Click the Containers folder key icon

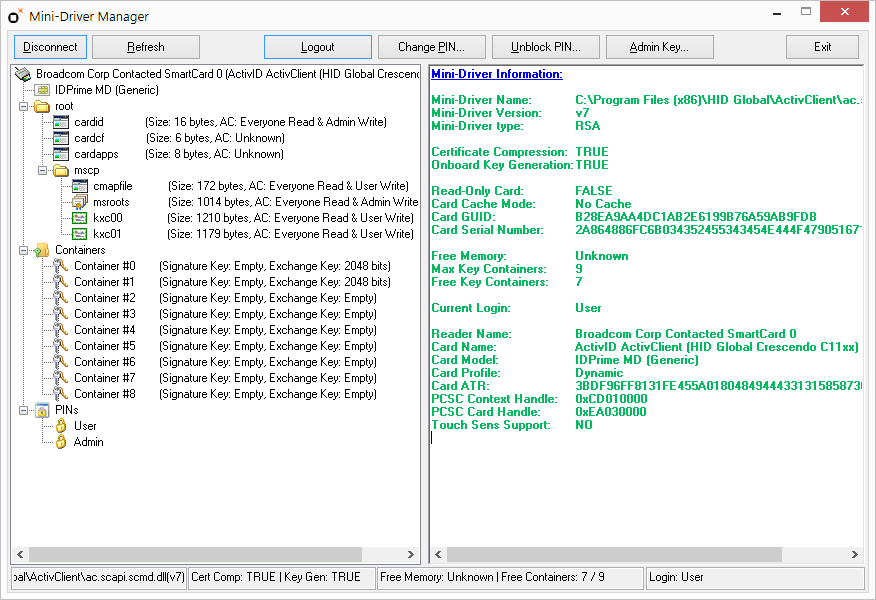click(42, 250)
